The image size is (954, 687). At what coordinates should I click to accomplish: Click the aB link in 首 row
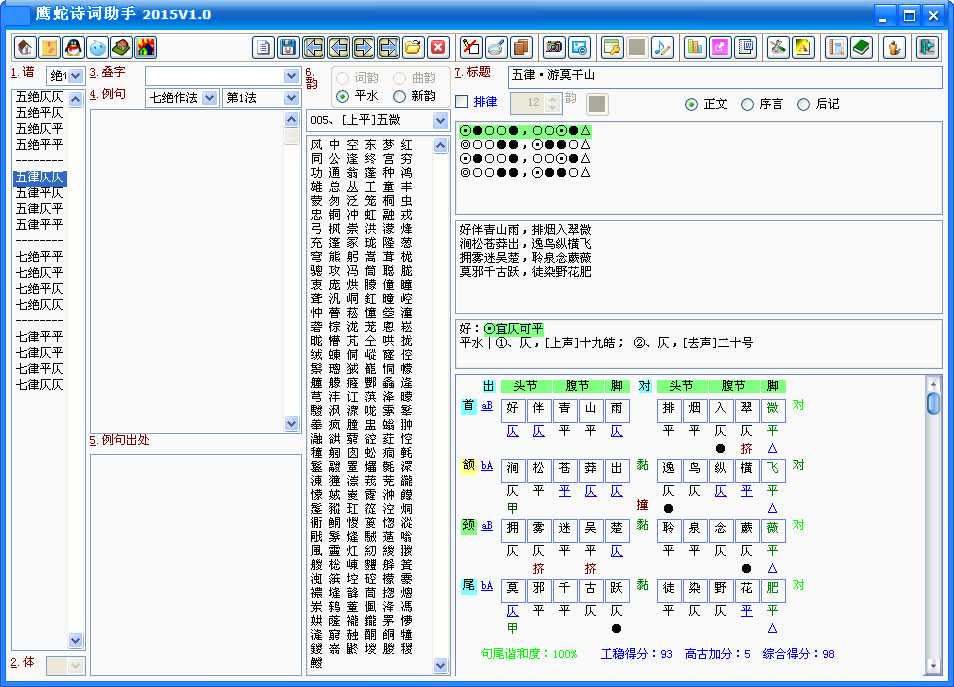tap(487, 406)
